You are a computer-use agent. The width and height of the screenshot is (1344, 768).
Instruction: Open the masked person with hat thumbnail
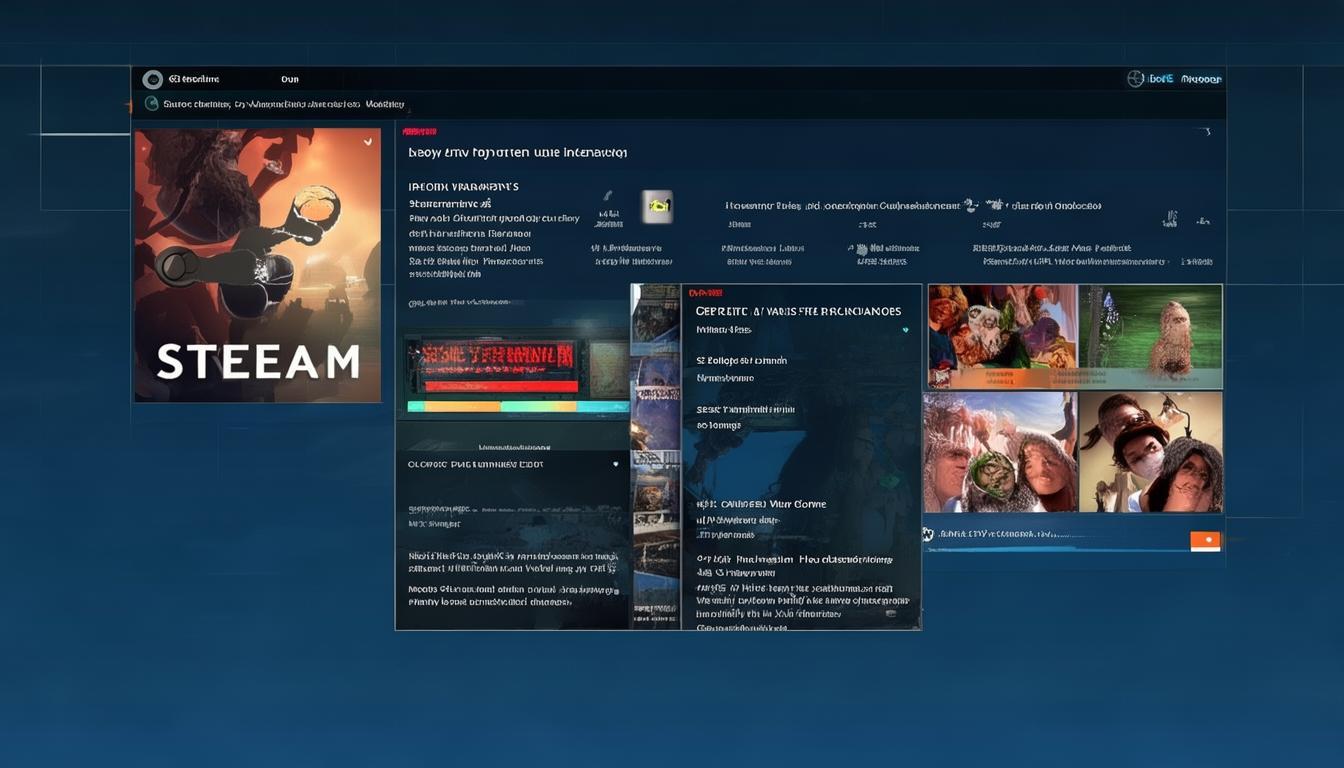pyautogui.click(x=1151, y=452)
